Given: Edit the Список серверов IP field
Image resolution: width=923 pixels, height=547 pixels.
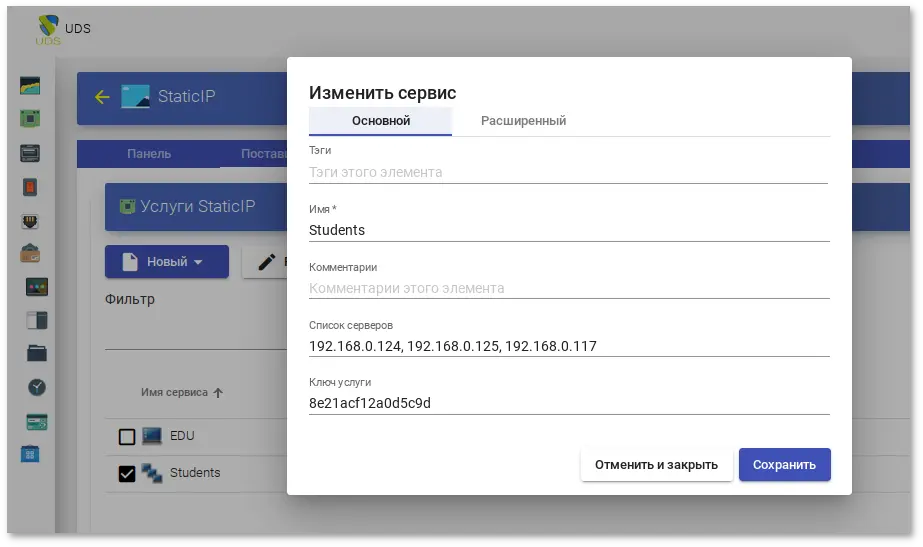Looking at the screenshot, I should click(x=569, y=346).
